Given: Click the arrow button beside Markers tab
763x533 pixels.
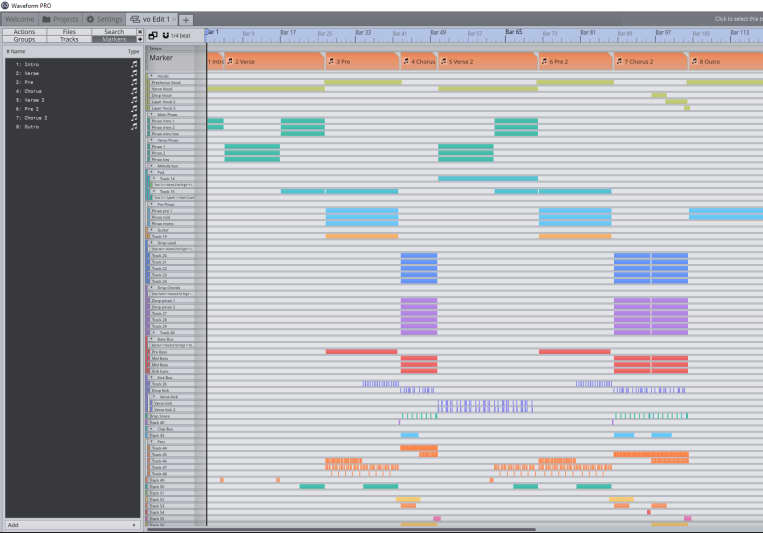Looking at the screenshot, I should [140, 39].
